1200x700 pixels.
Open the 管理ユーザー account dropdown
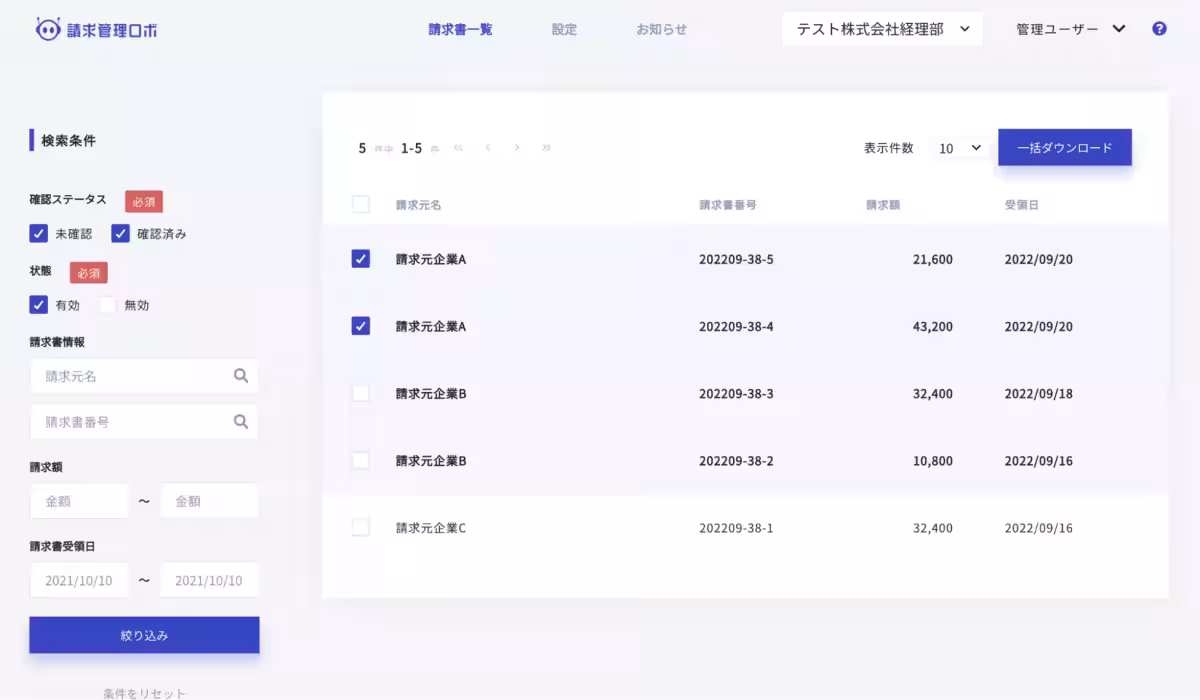point(1068,28)
